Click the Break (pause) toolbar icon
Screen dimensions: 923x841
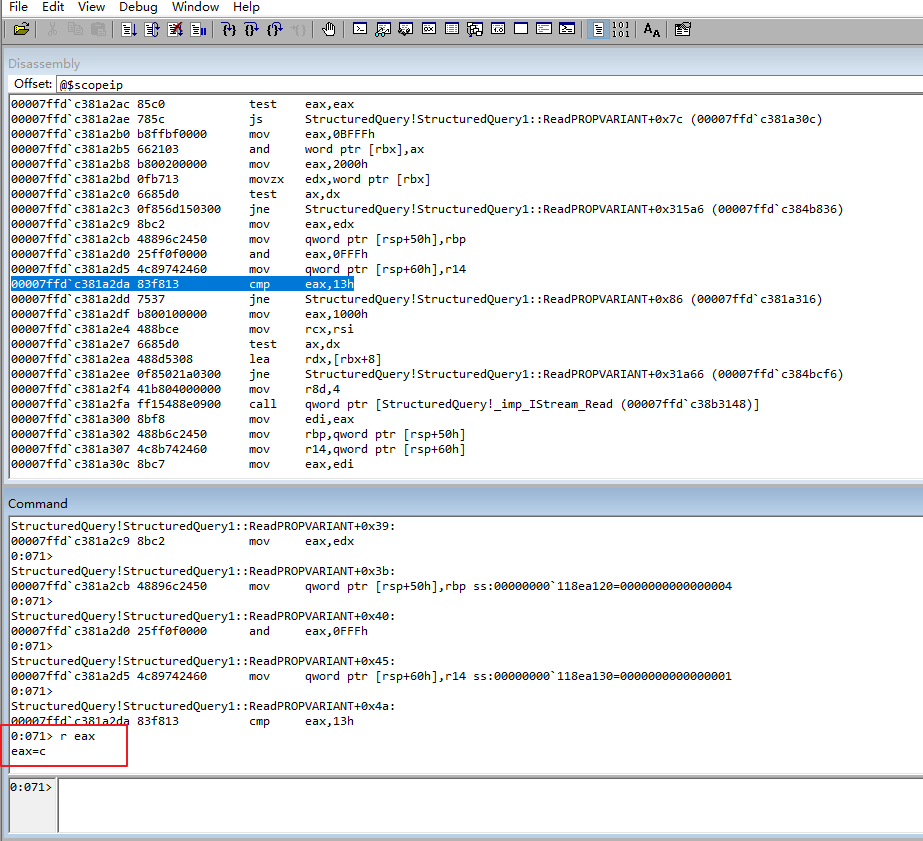198,29
